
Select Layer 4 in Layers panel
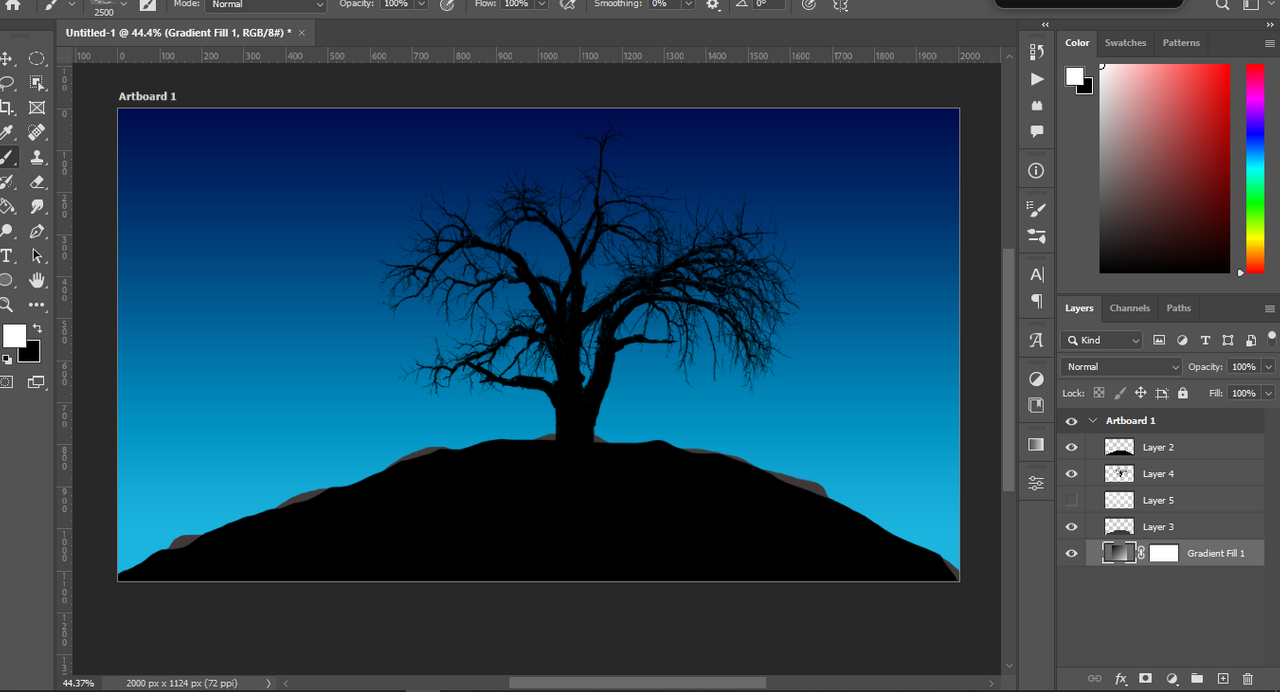tap(1158, 474)
